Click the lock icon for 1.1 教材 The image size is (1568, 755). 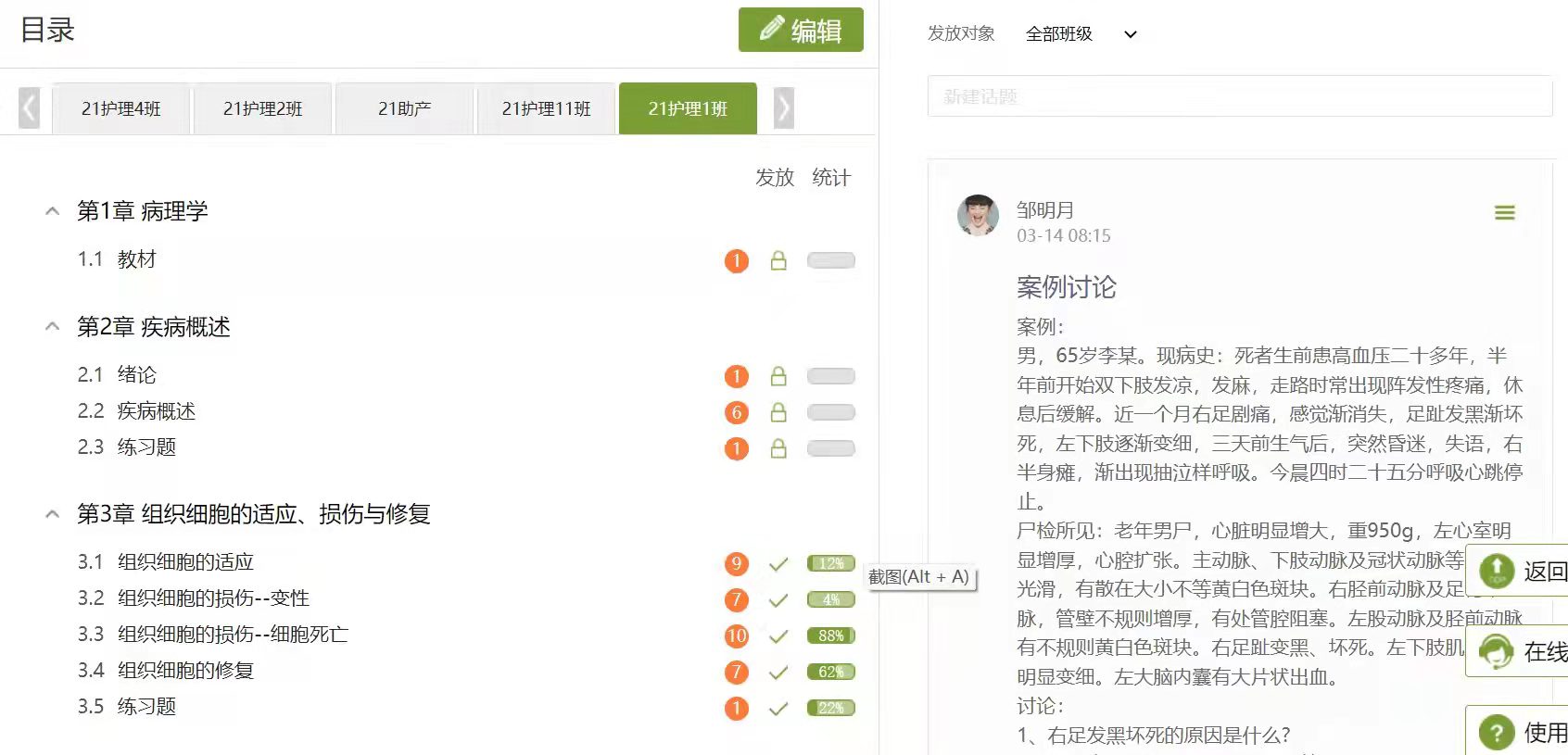pos(778,261)
